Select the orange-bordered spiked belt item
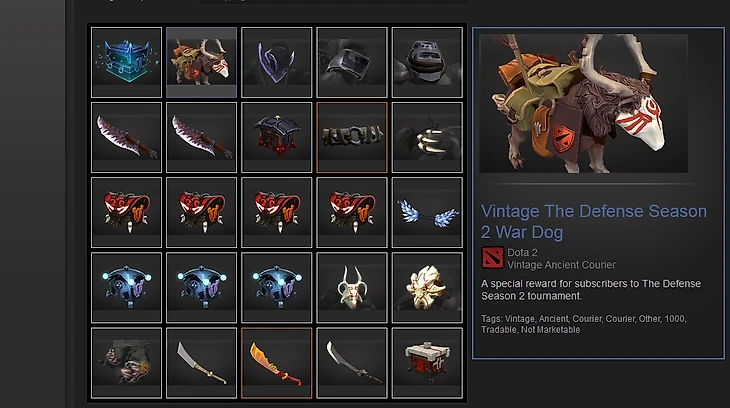The height and width of the screenshot is (408, 730). [x=352, y=137]
